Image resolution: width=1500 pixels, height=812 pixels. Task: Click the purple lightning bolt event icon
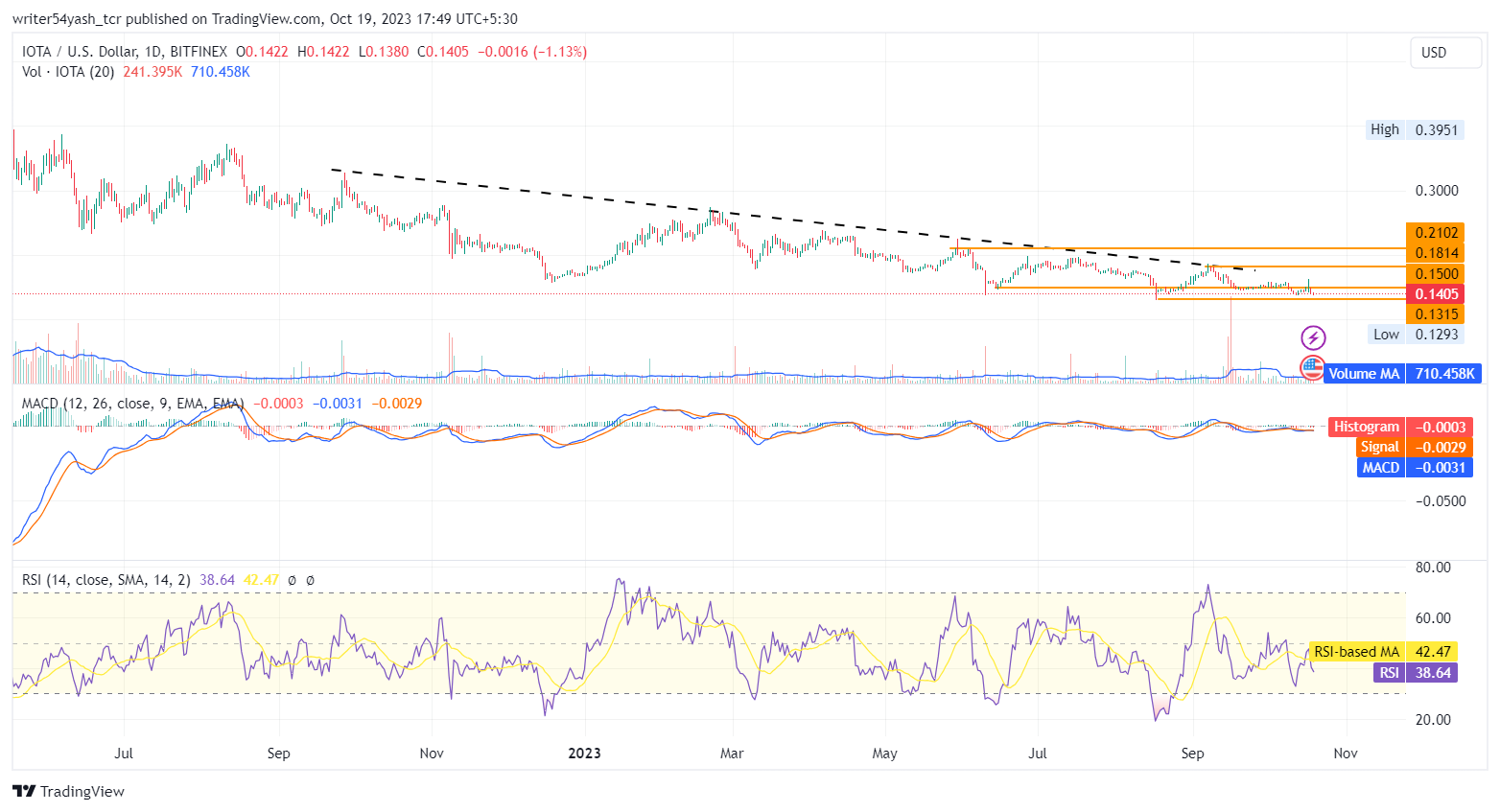click(1313, 337)
